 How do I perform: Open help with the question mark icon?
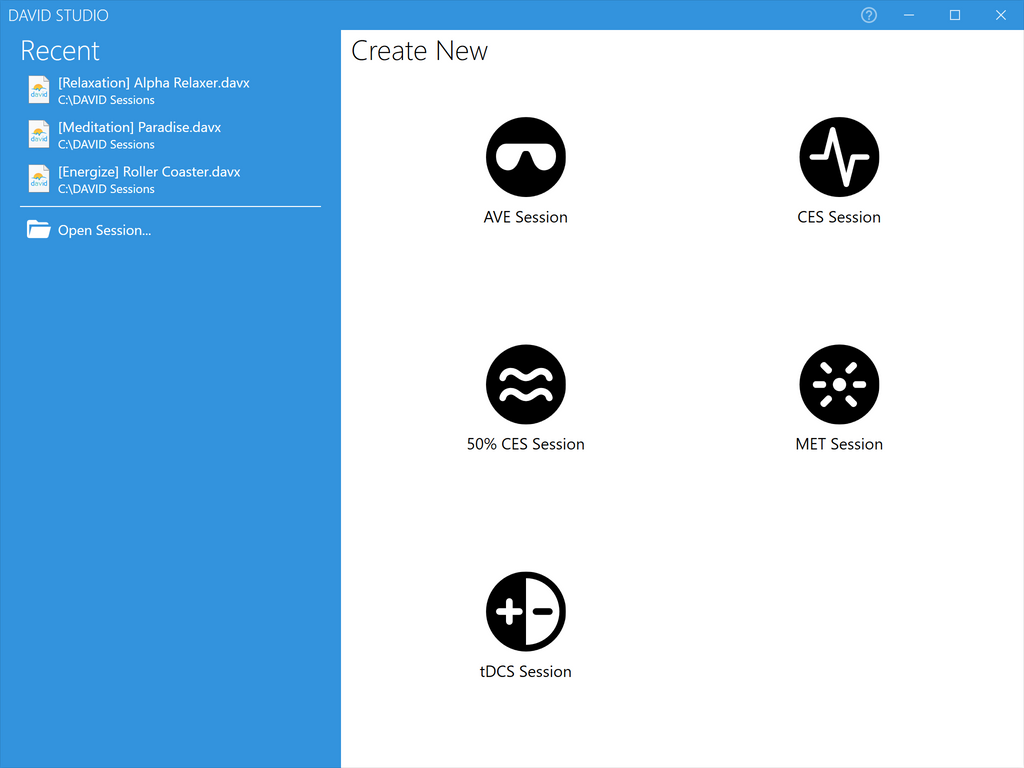click(x=868, y=15)
